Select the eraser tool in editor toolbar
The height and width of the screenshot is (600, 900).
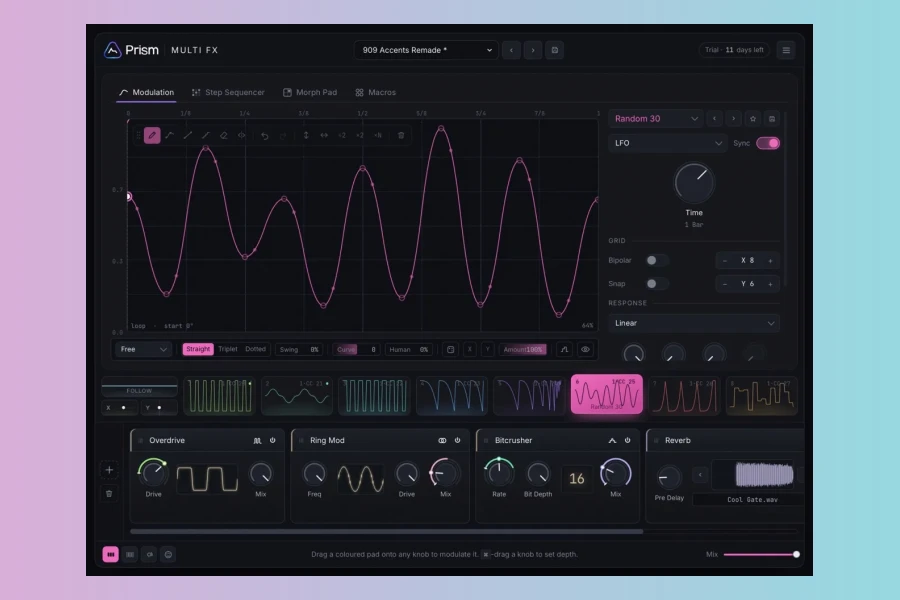tap(224, 136)
